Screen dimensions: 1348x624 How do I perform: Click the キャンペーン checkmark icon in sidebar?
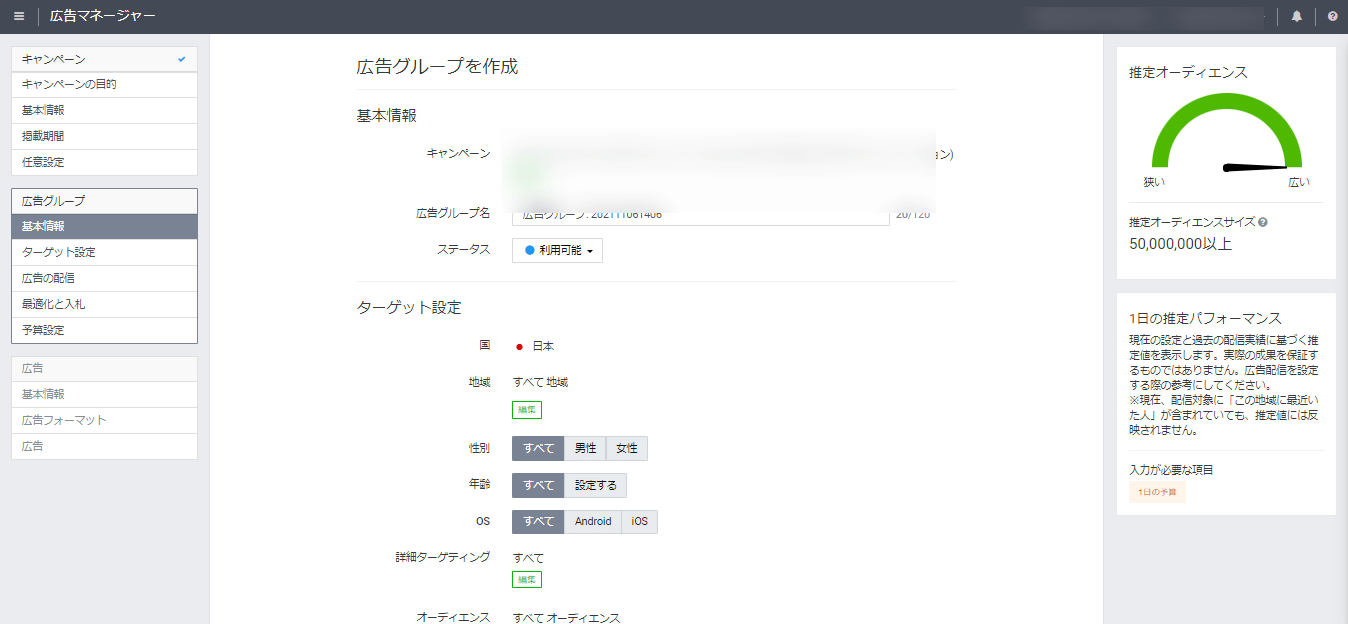181,59
